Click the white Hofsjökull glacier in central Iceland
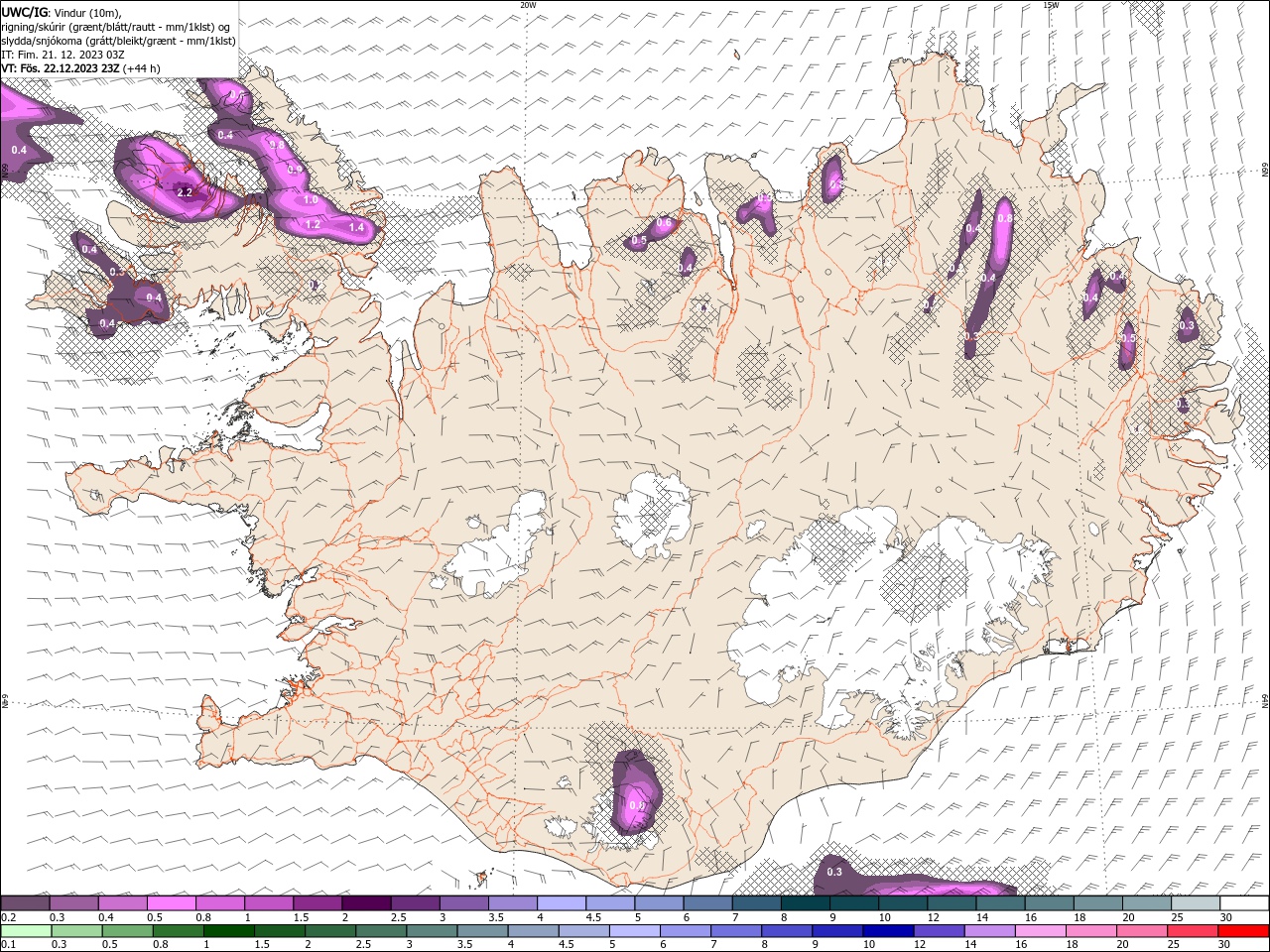1270x952 pixels. pyautogui.click(x=653, y=516)
